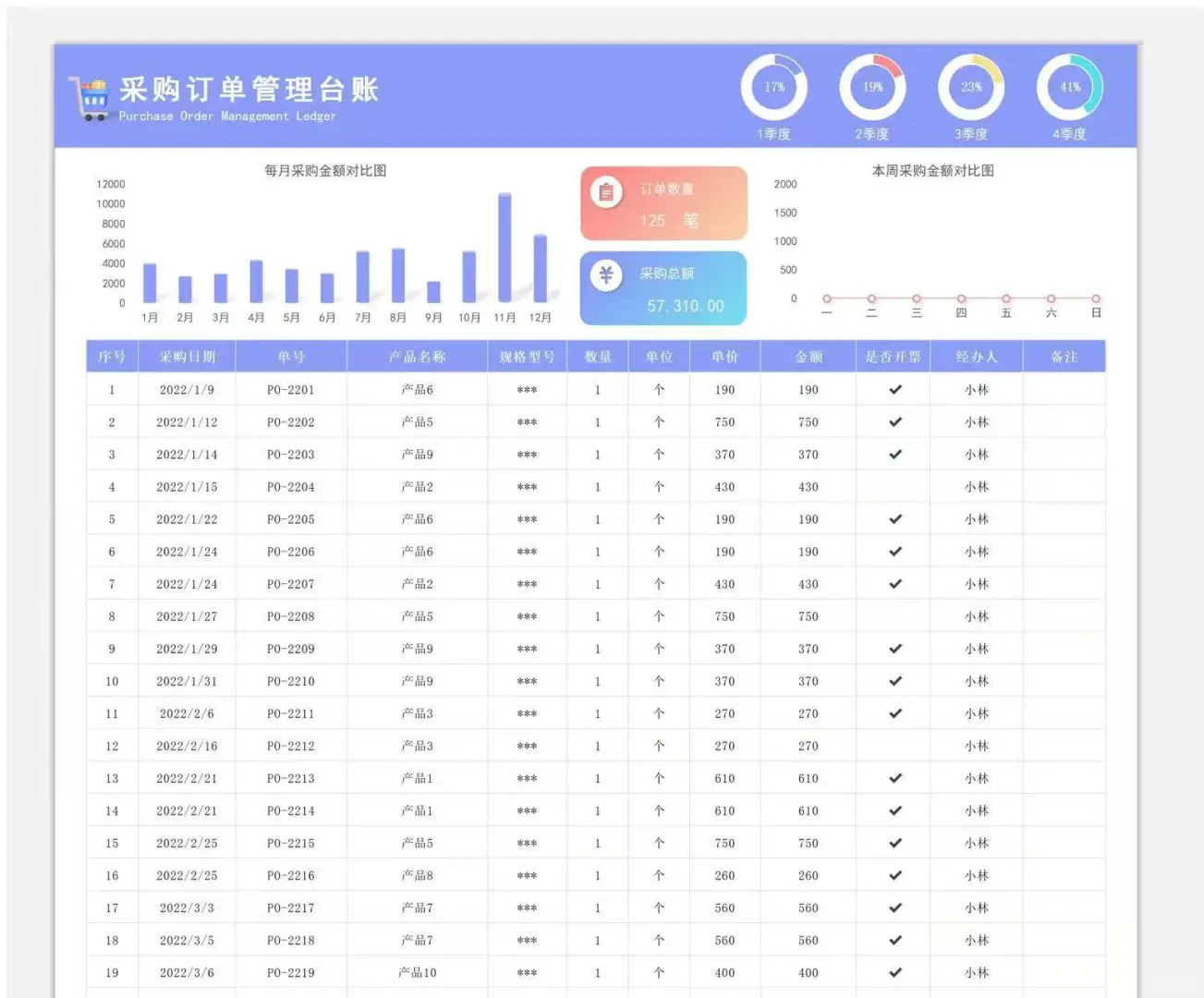Click the 1月 bar in monthly chart
Screen dimensions: 1204x998
click(x=150, y=283)
